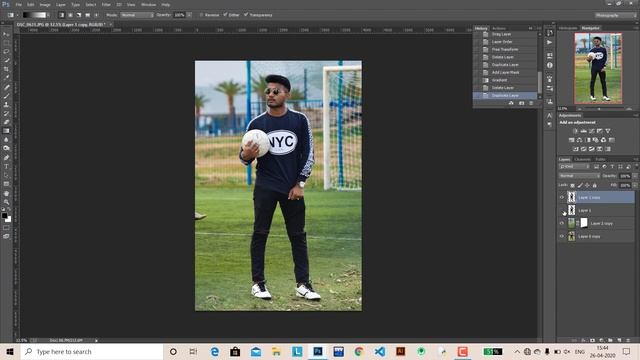Click the Navigator image thumbnail
The height and width of the screenshot is (360, 640).
point(598,68)
